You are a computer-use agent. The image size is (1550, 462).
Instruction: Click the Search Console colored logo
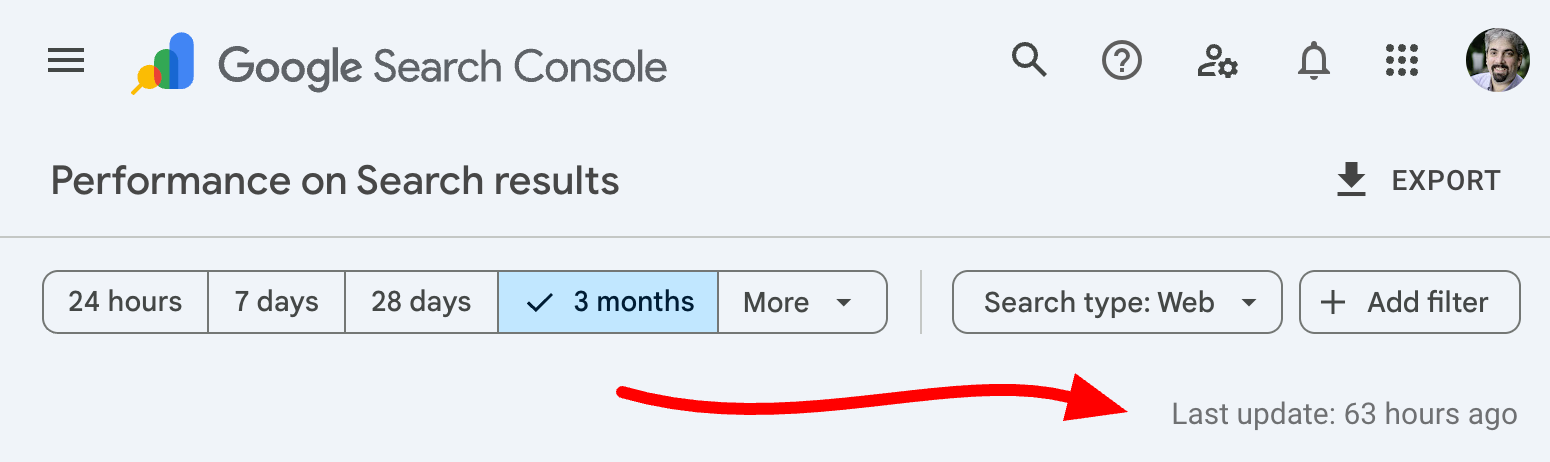click(163, 64)
